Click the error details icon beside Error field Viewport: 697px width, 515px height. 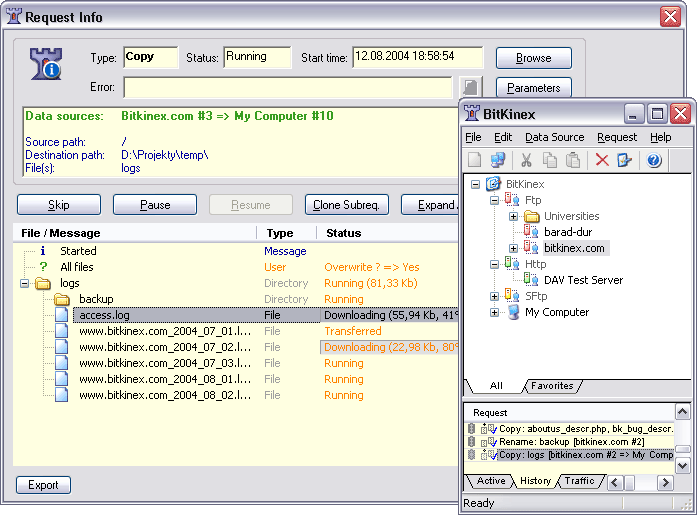(470, 86)
